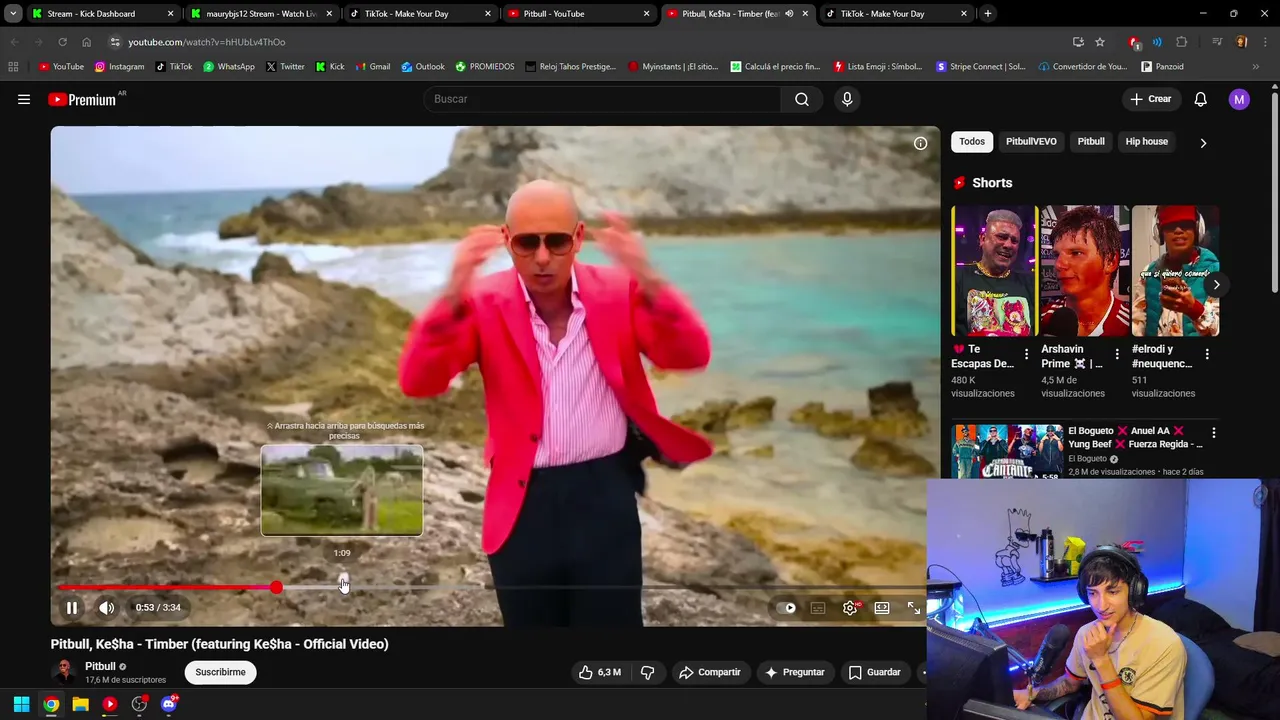Go to browser home page
This screenshot has height=720, width=1280.
coord(86,42)
